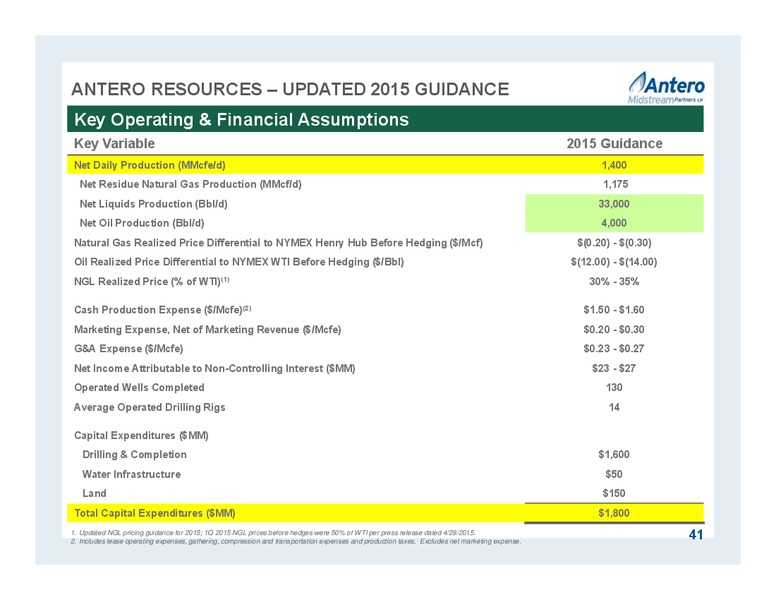
Task: Select the value $0.23 - $0.27
Action: click(614, 349)
